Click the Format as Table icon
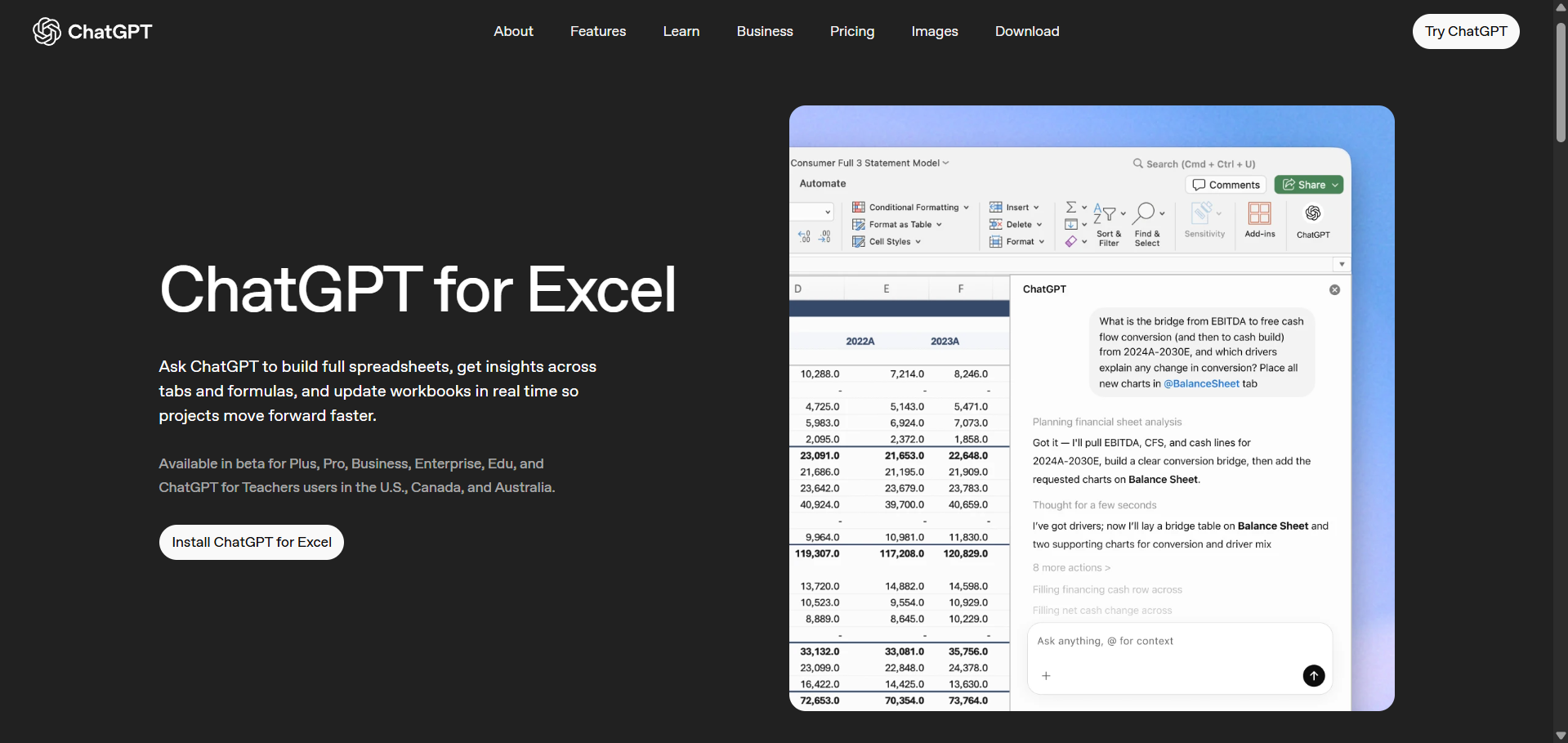The image size is (1568, 743). pos(859,224)
